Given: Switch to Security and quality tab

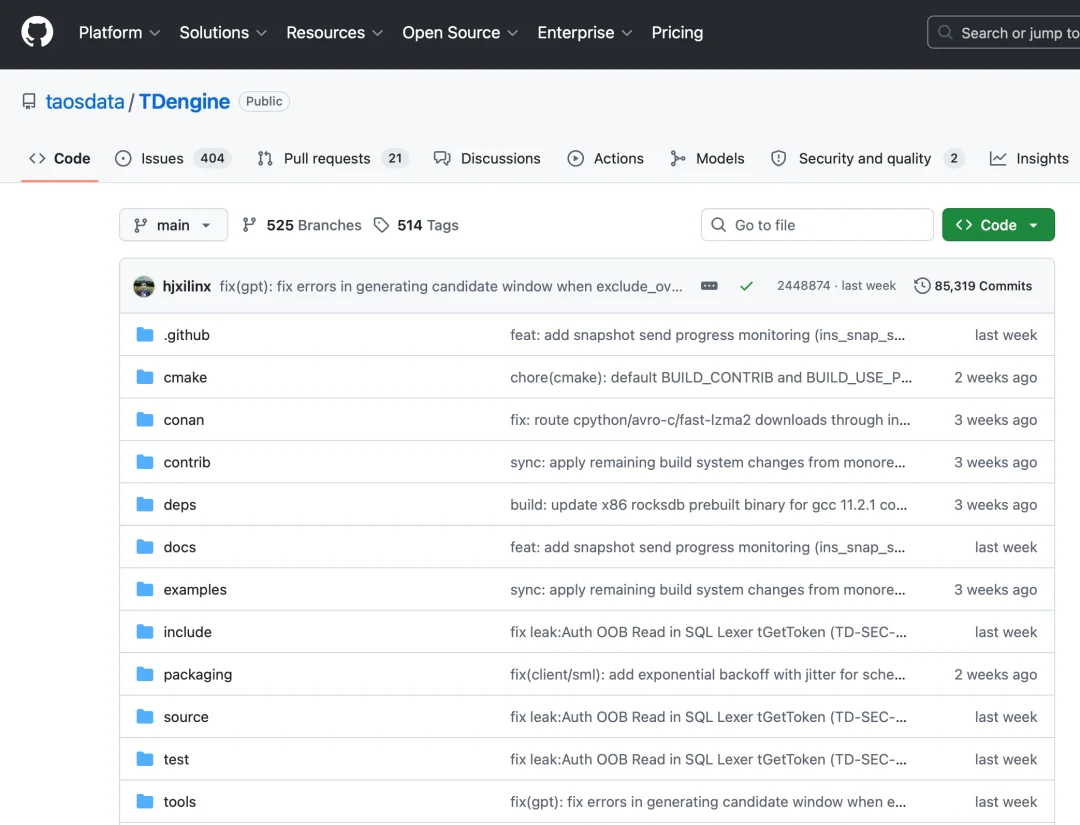Looking at the screenshot, I should pos(867,158).
